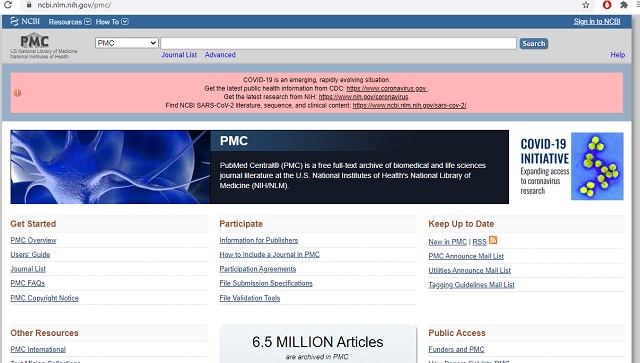640x363 pixels.
Task: Expand the How To dropdown menu
Action: tap(112, 22)
